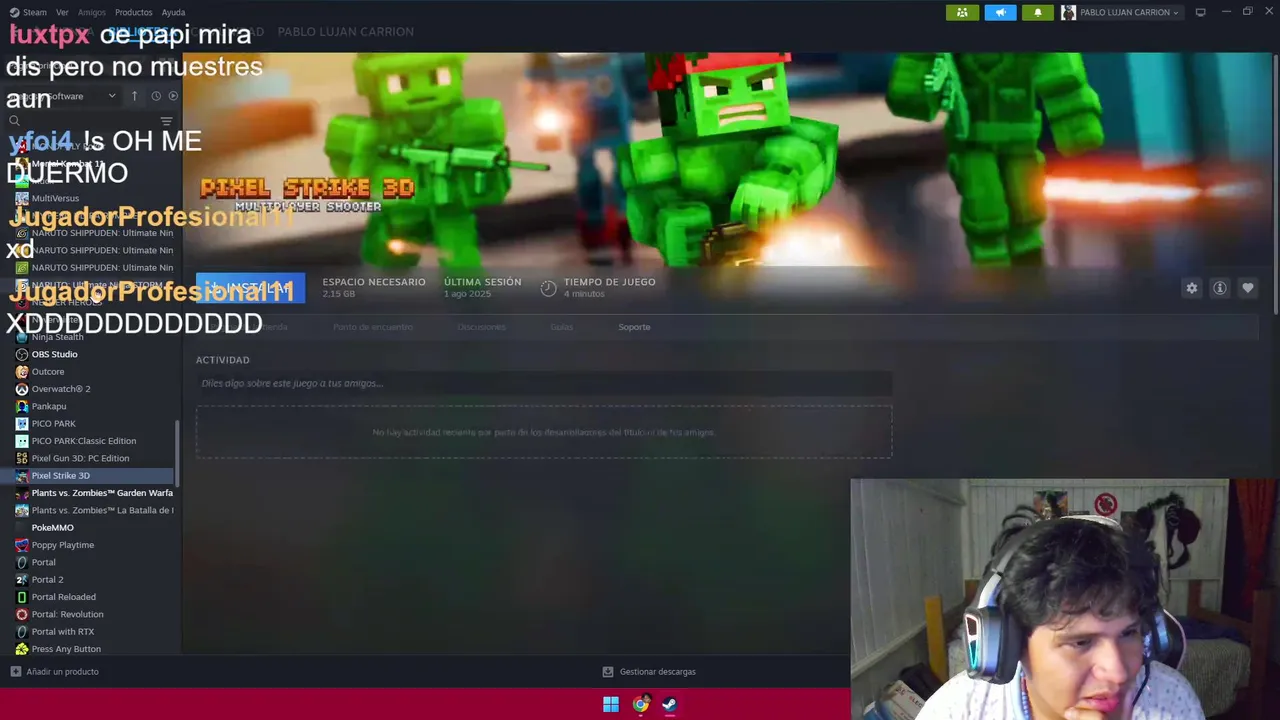Open the Ayuda menu
Screen dimensions: 1280x720
point(174,12)
